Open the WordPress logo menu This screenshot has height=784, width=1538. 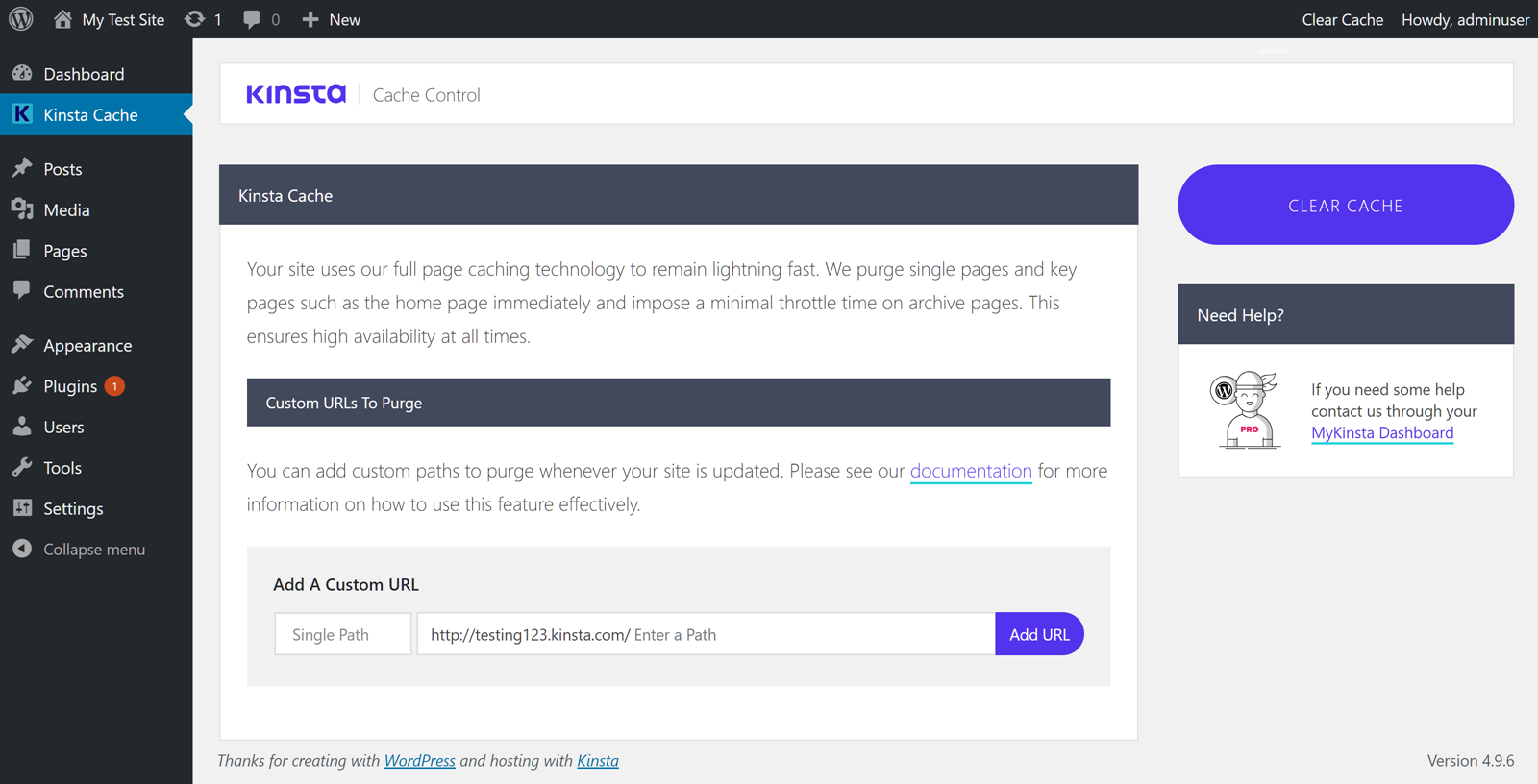[x=21, y=19]
